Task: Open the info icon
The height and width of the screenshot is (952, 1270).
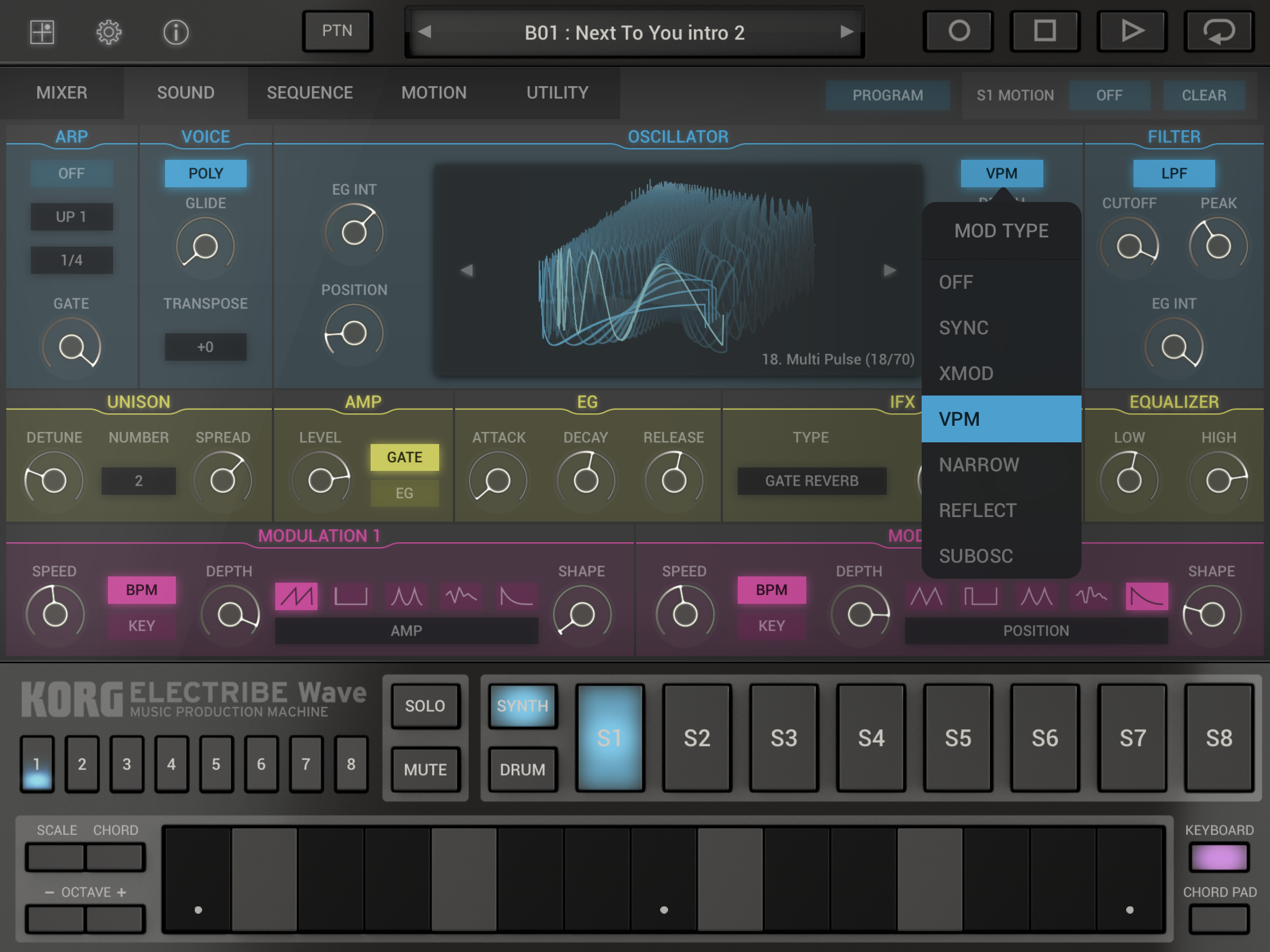Action: (x=176, y=32)
